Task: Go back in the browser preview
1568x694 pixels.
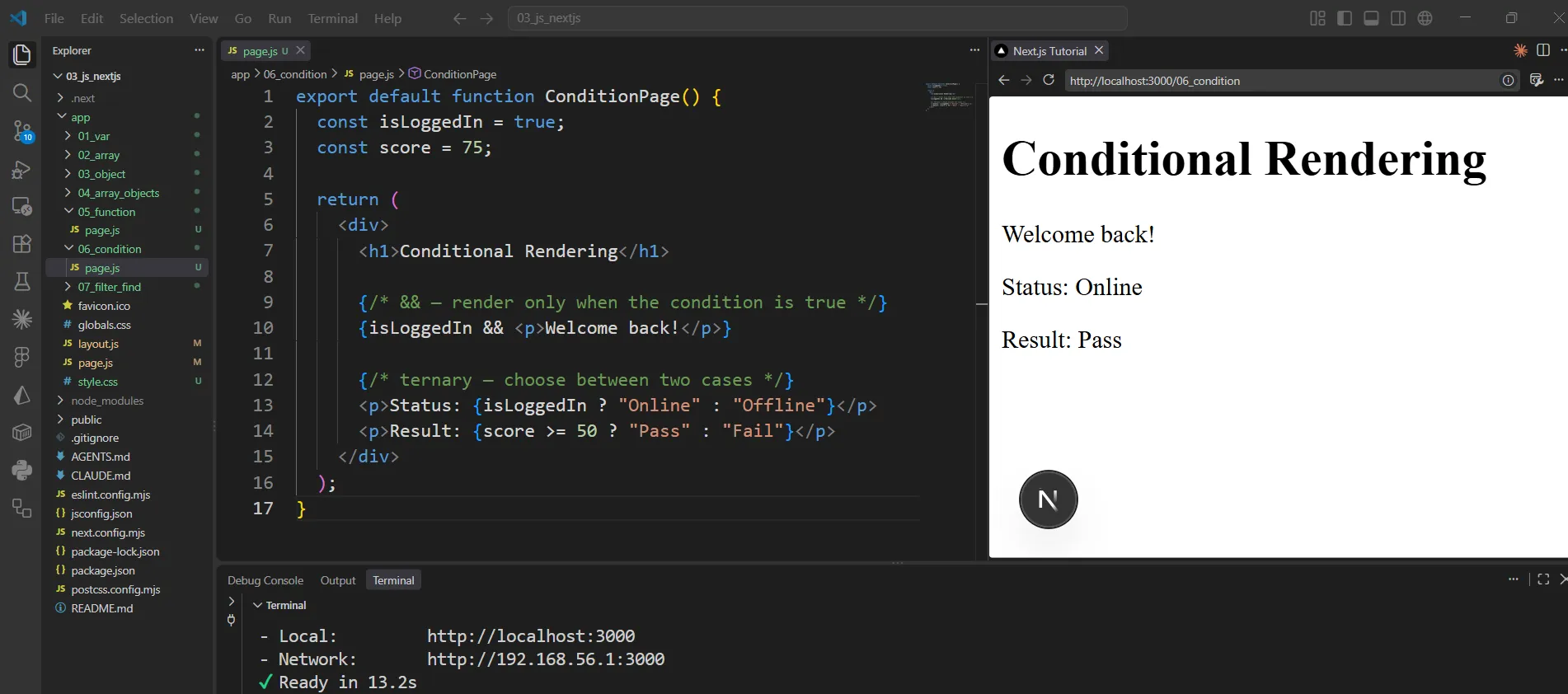Action: coord(1003,80)
